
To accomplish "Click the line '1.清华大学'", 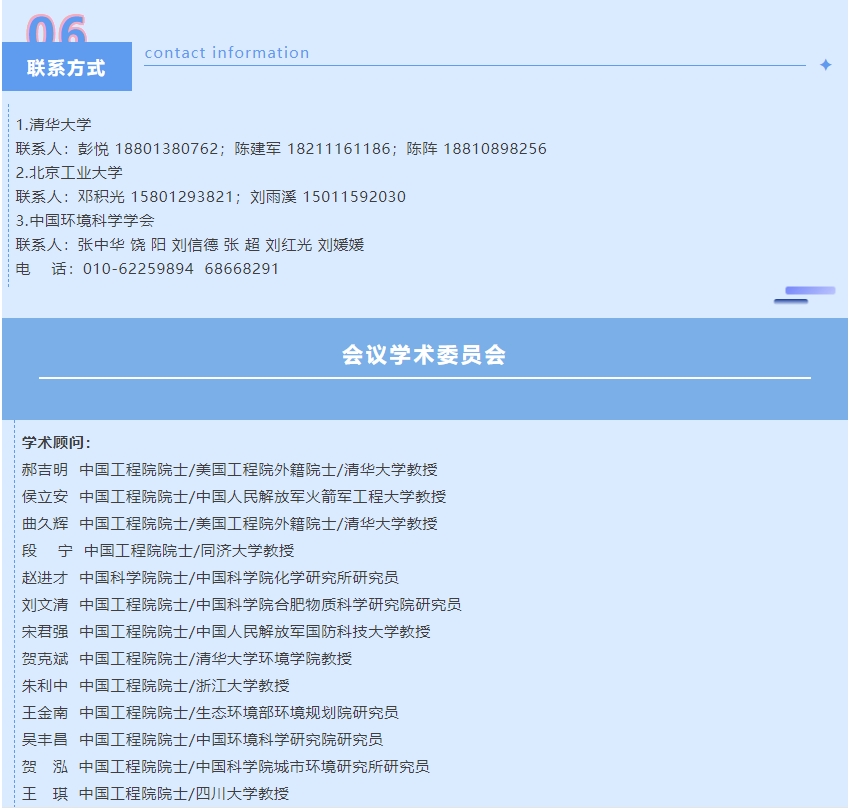I will [54, 125].
